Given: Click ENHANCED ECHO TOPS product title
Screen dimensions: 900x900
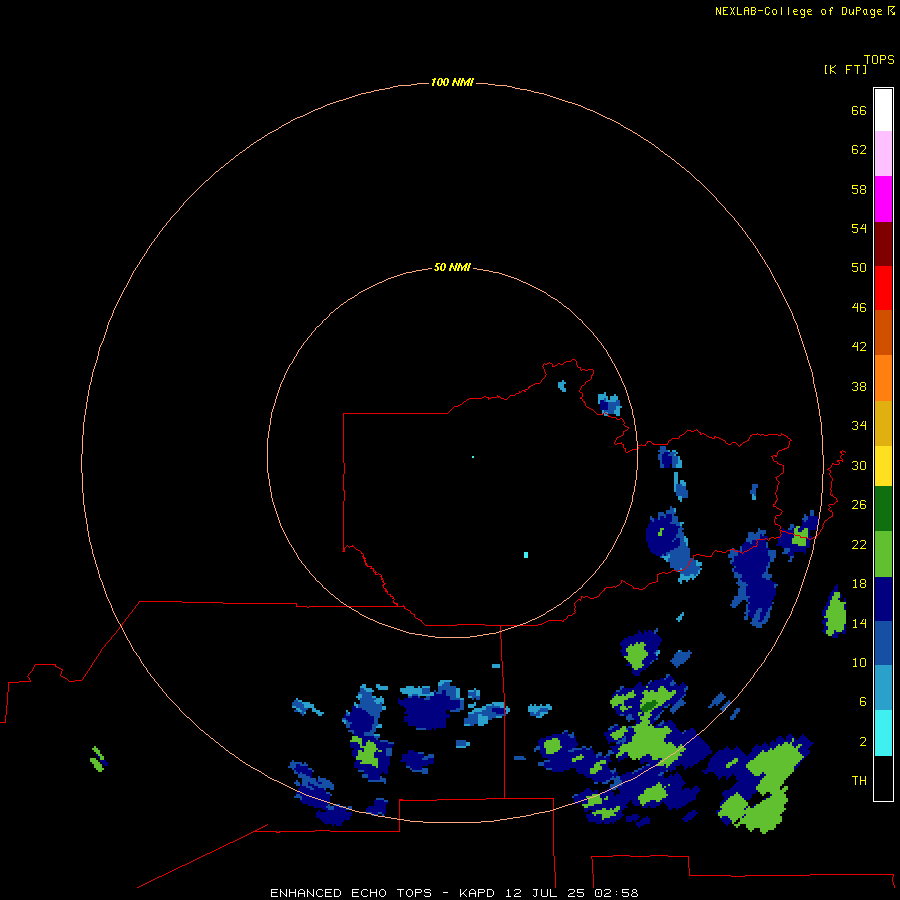Looking at the screenshot, I should (351, 893).
